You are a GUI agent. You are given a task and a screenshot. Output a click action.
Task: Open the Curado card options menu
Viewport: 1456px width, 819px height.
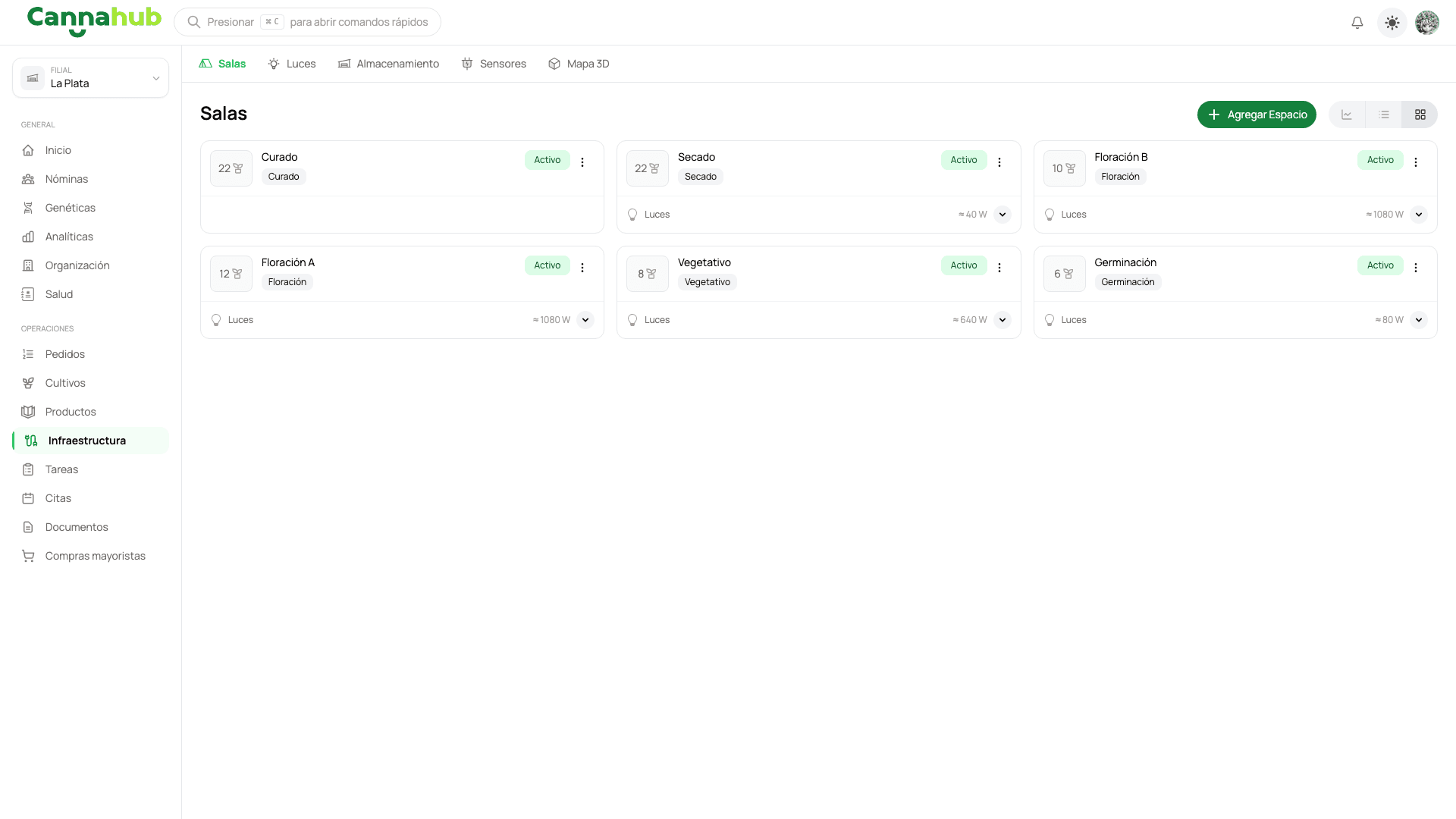pyautogui.click(x=582, y=162)
